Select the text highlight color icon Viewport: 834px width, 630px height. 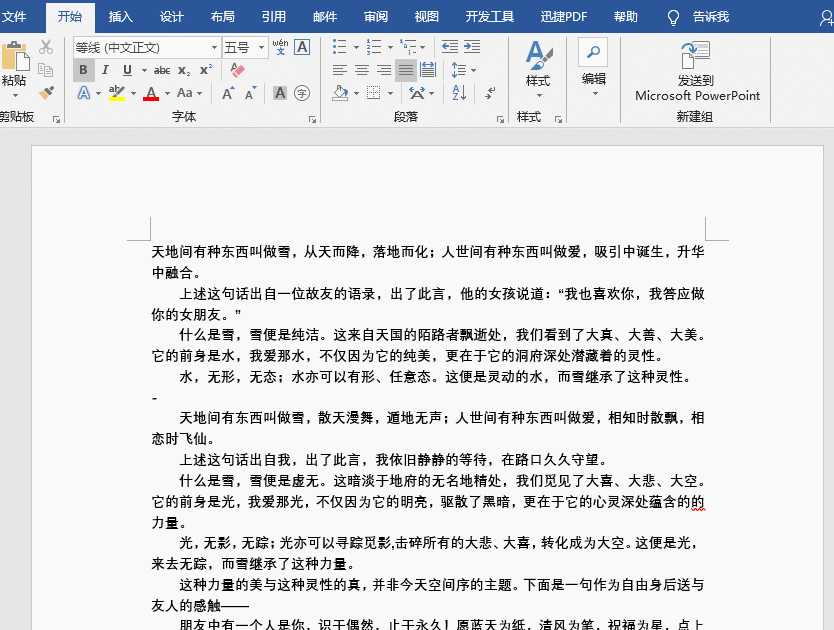pos(115,94)
